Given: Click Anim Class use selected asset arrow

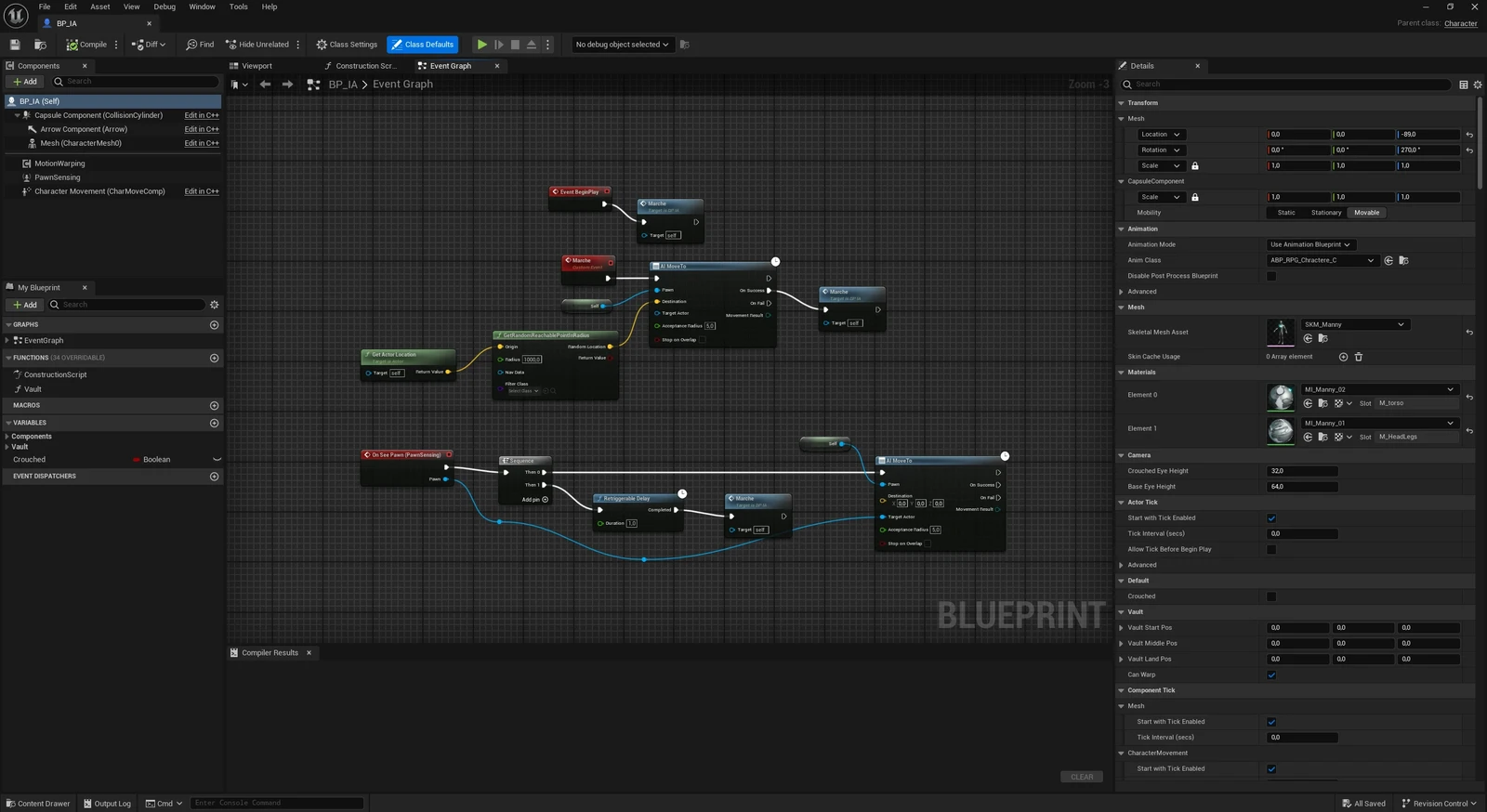Looking at the screenshot, I should [1388, 261].
